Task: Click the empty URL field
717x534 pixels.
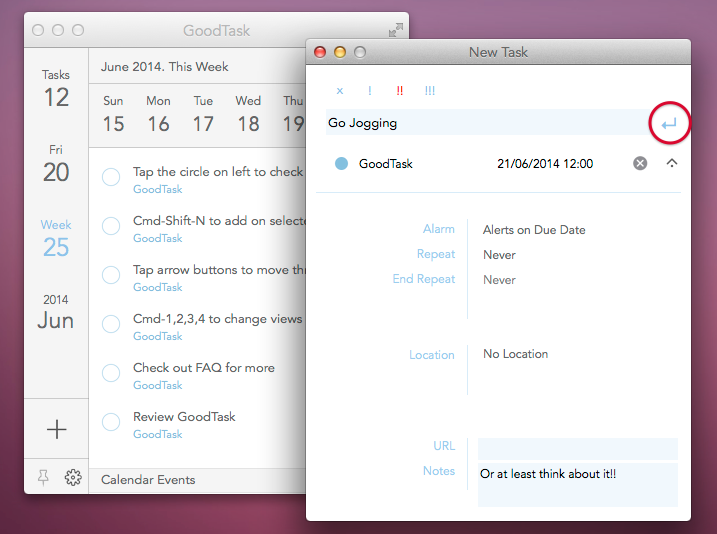Action: 578,448
